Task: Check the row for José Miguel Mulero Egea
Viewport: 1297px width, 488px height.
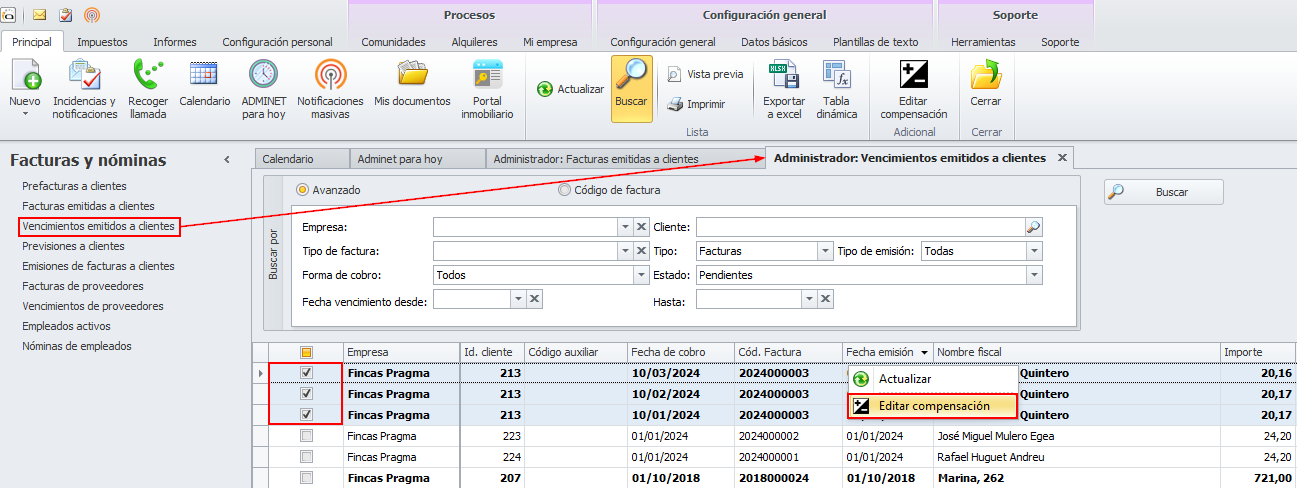Action: coord(307,436)
